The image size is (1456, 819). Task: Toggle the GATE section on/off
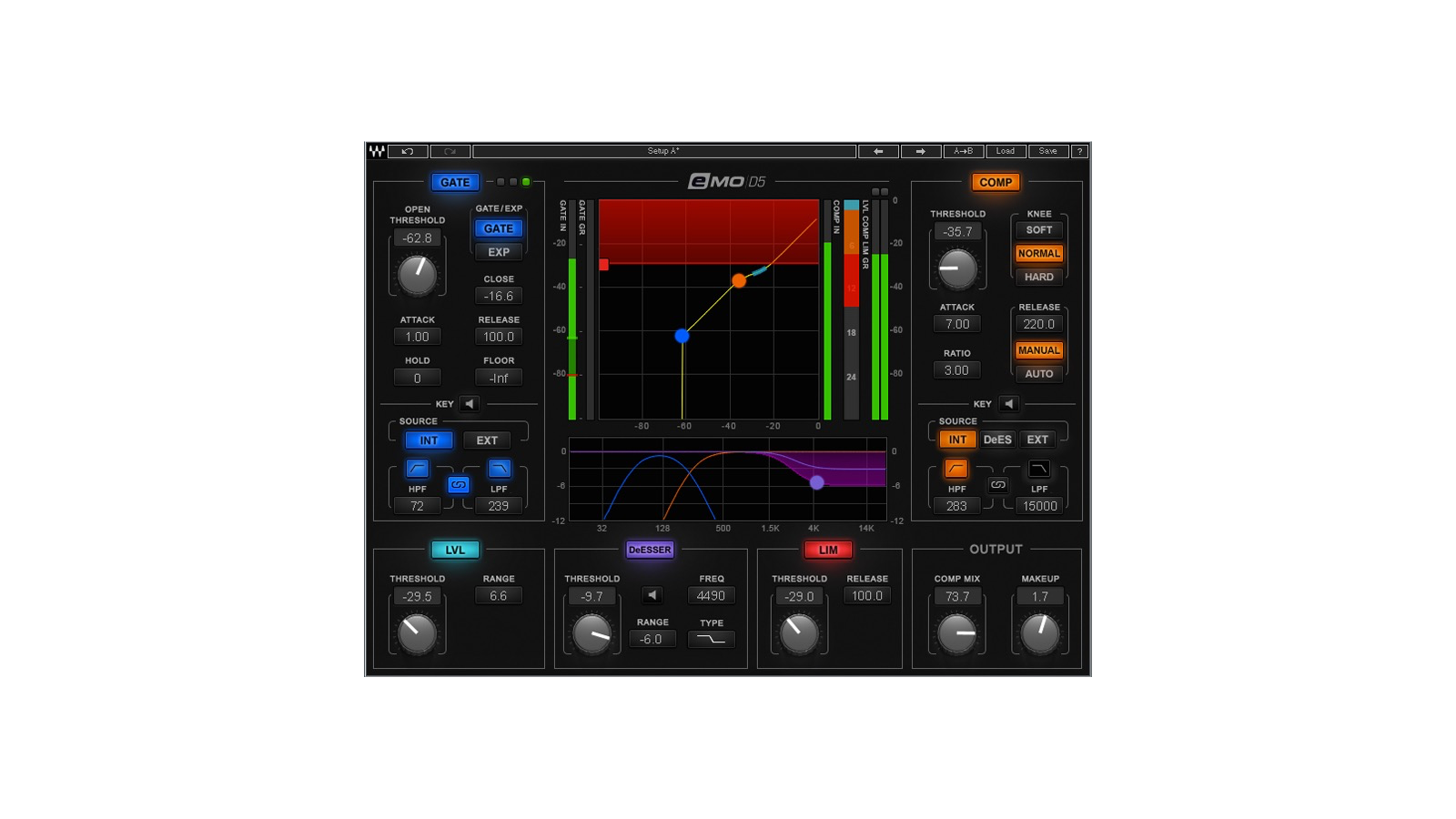[x=455, y=182]
